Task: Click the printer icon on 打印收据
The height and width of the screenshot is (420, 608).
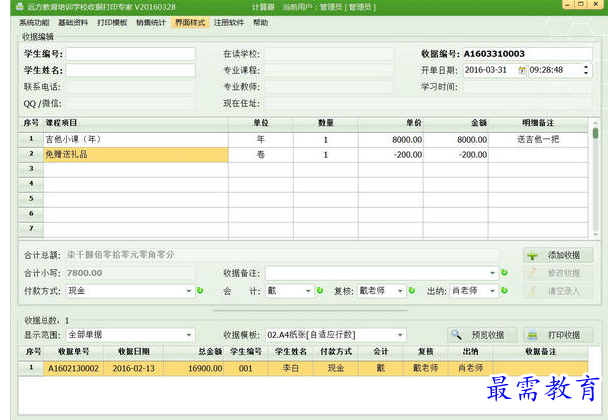Action: [532, 335]
